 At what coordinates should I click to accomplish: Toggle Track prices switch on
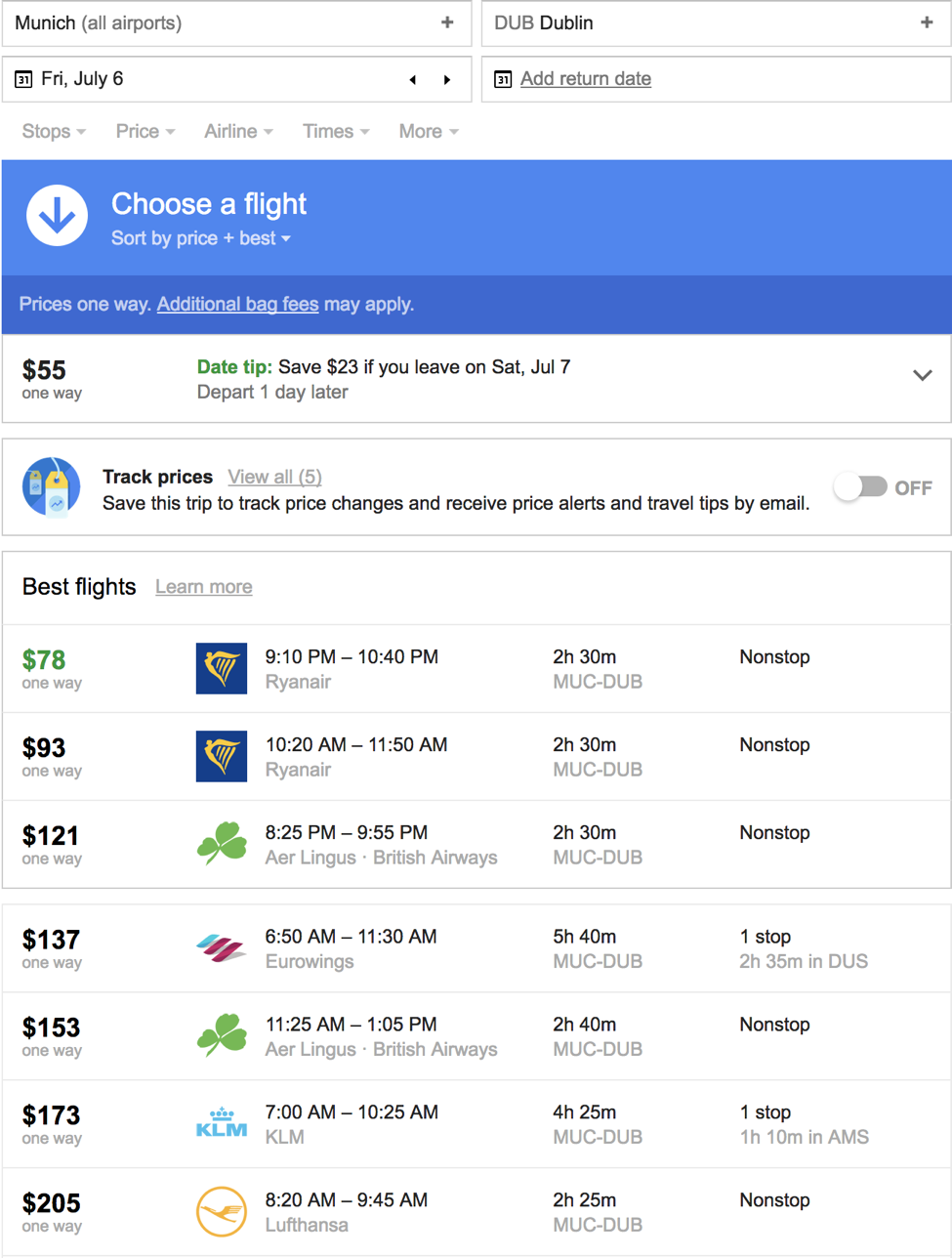(860, 486)
